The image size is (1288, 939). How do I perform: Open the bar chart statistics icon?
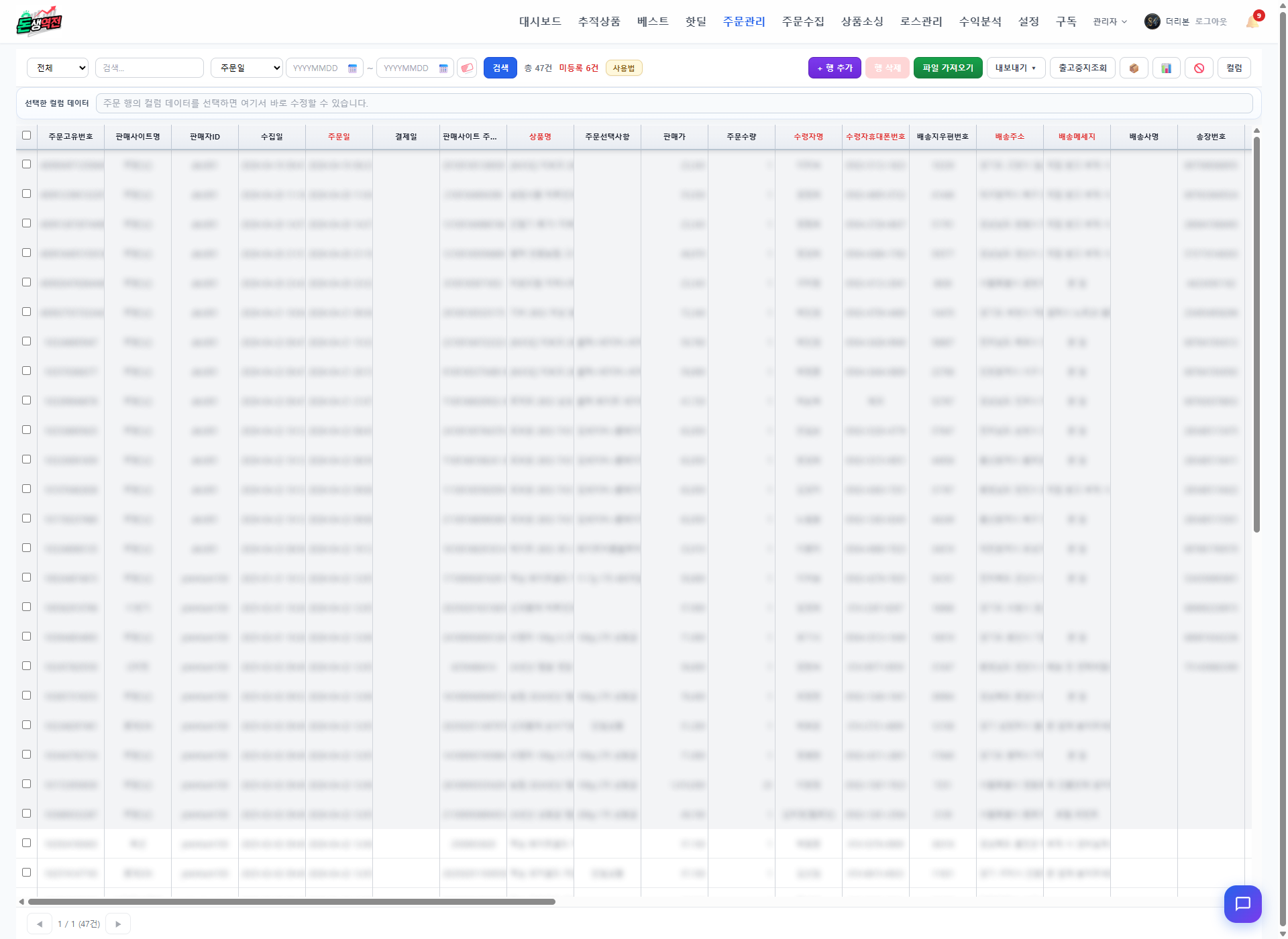point(1167,68)
